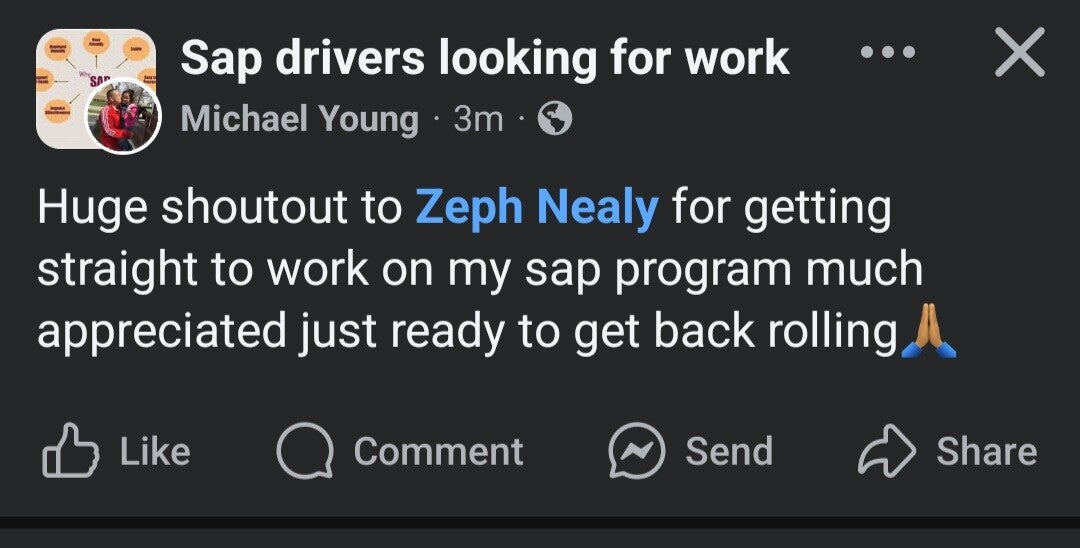The height and width of the screenshot is (548, 1080).
Task: Click the globe public-audience icon
Action: coord(555,120)
